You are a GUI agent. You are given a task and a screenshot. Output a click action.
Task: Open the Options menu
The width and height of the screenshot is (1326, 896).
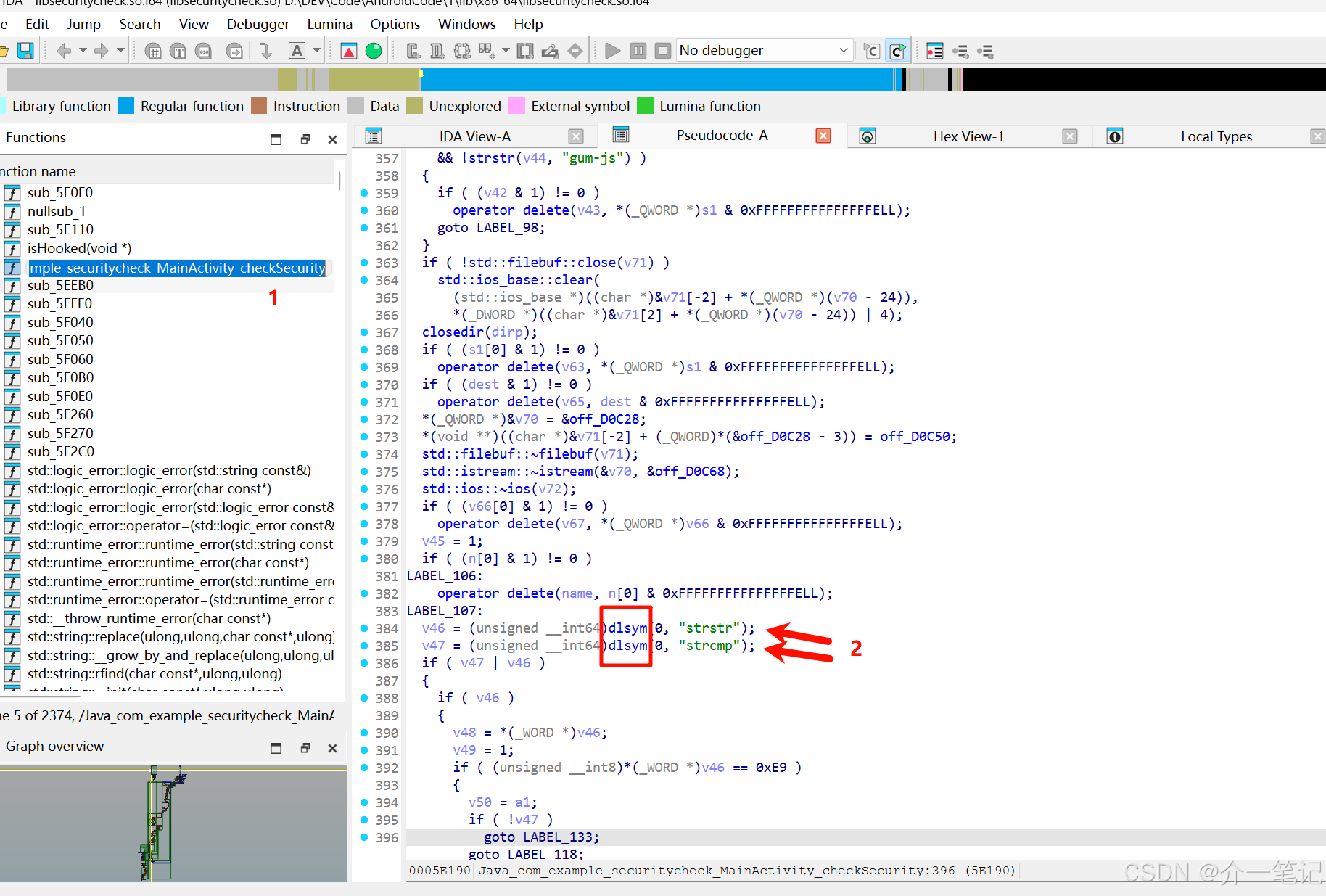tap(395, 24)
